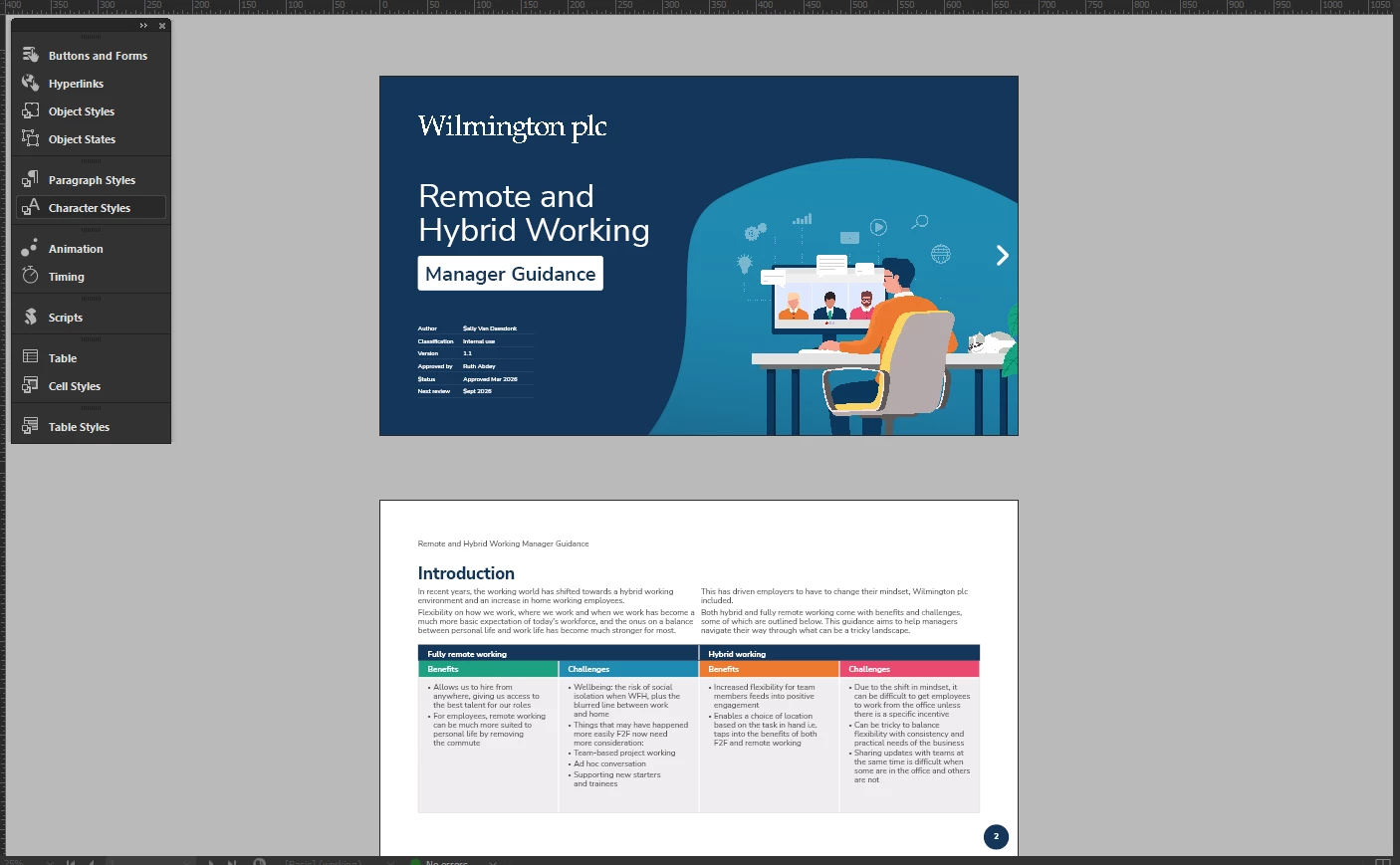Select the Sept 2026 next review value
Screen dimensions: 1400x865
[477, 391]
